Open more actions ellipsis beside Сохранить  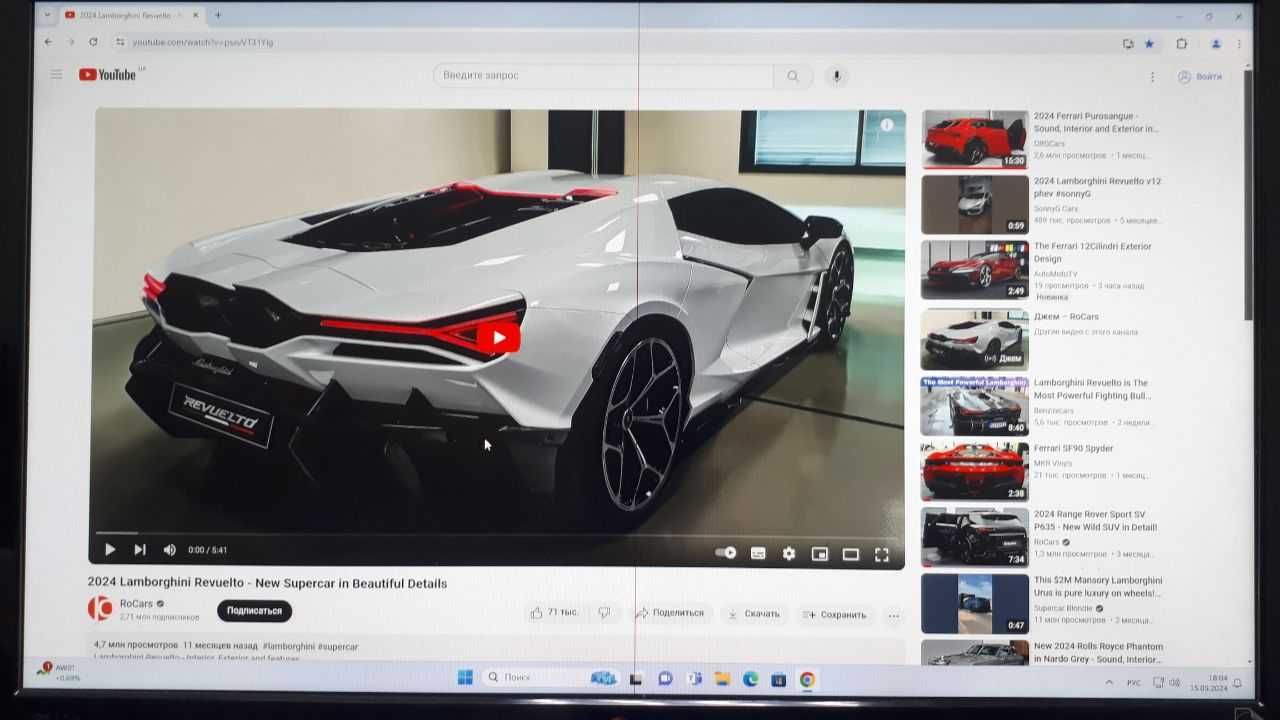pos(894,616)
